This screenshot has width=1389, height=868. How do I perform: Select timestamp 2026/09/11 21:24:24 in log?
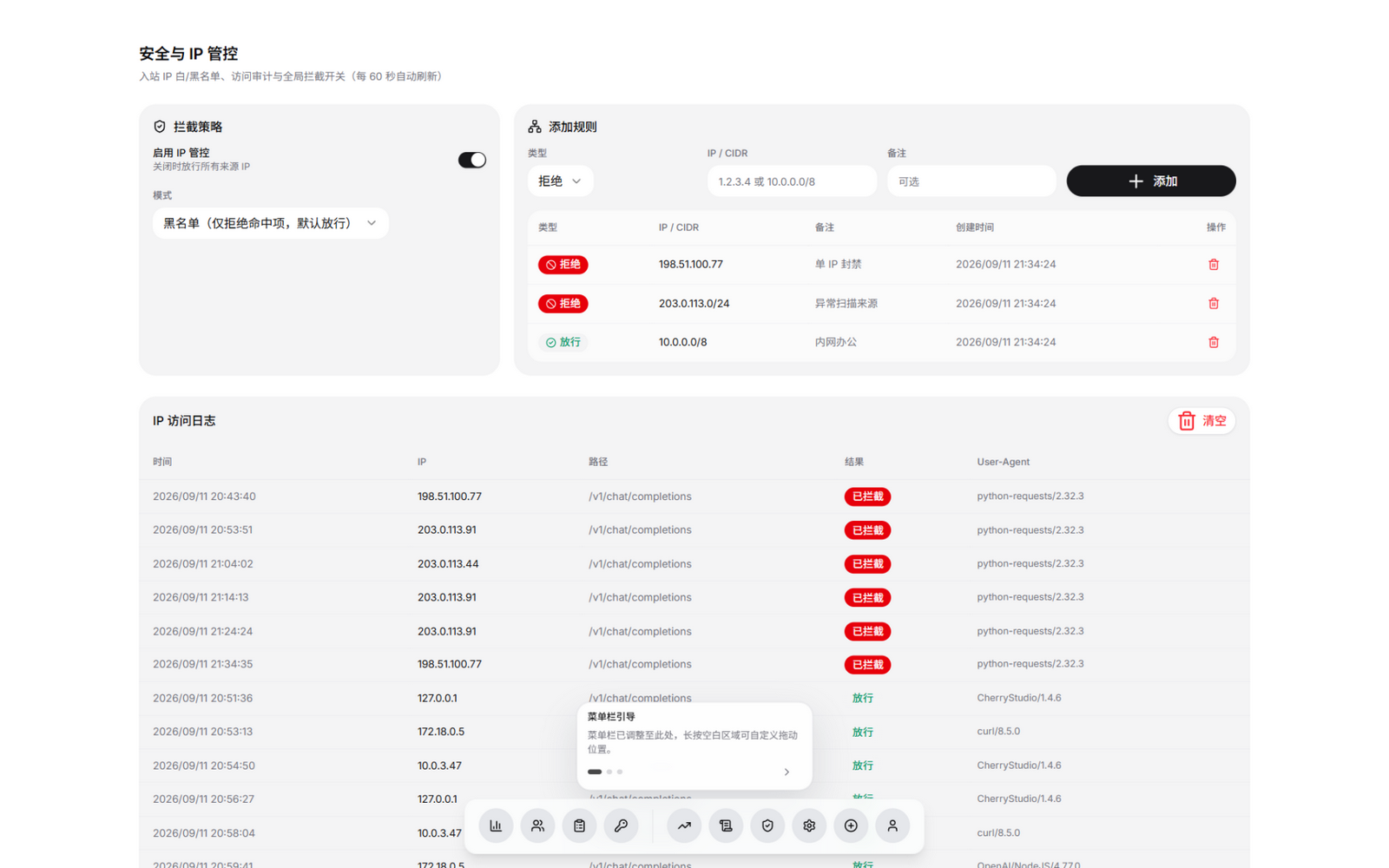[203, 631]
